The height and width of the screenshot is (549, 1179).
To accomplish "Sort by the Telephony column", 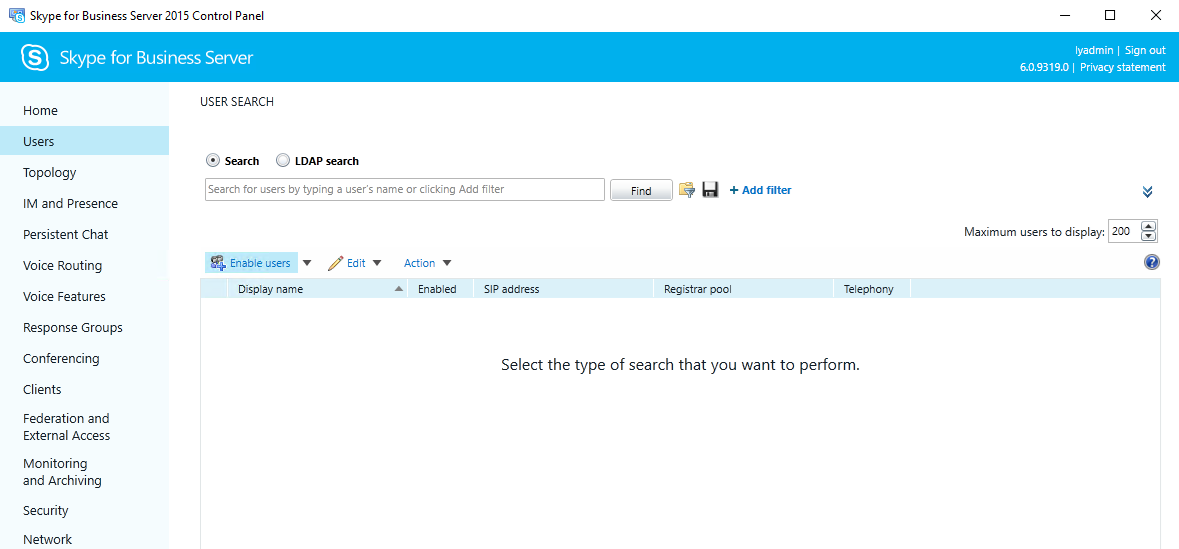I will (x=872, y=289).
